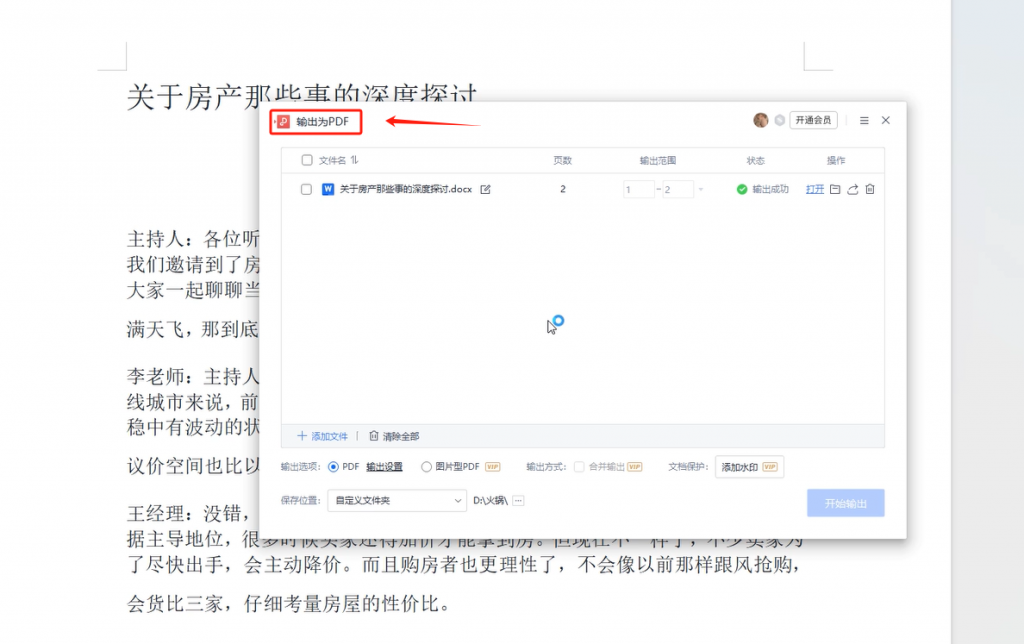Delete the file using the trash icon in the row
Screen dimensions: 1024x644
point(870,189)
